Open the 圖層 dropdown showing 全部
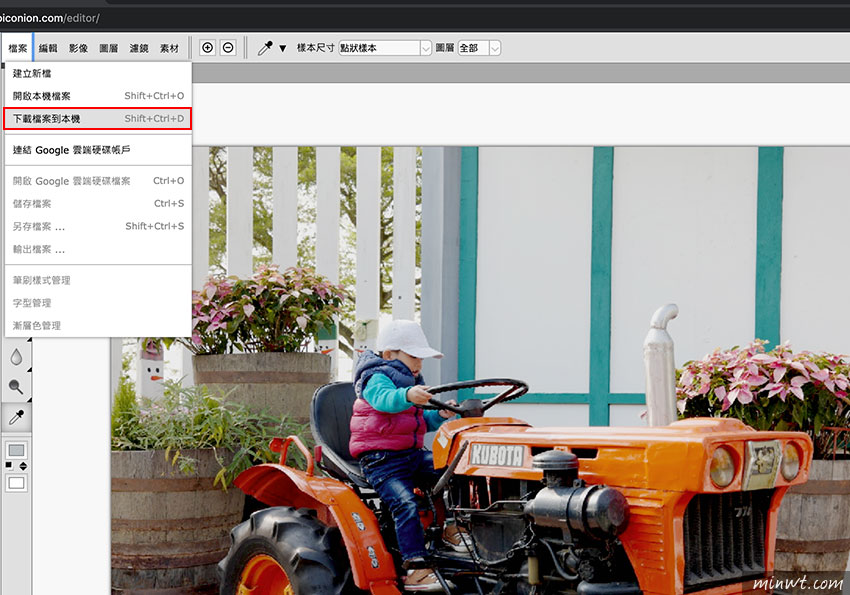The width and height of the screenshot is (850, 595). (479, 48)
